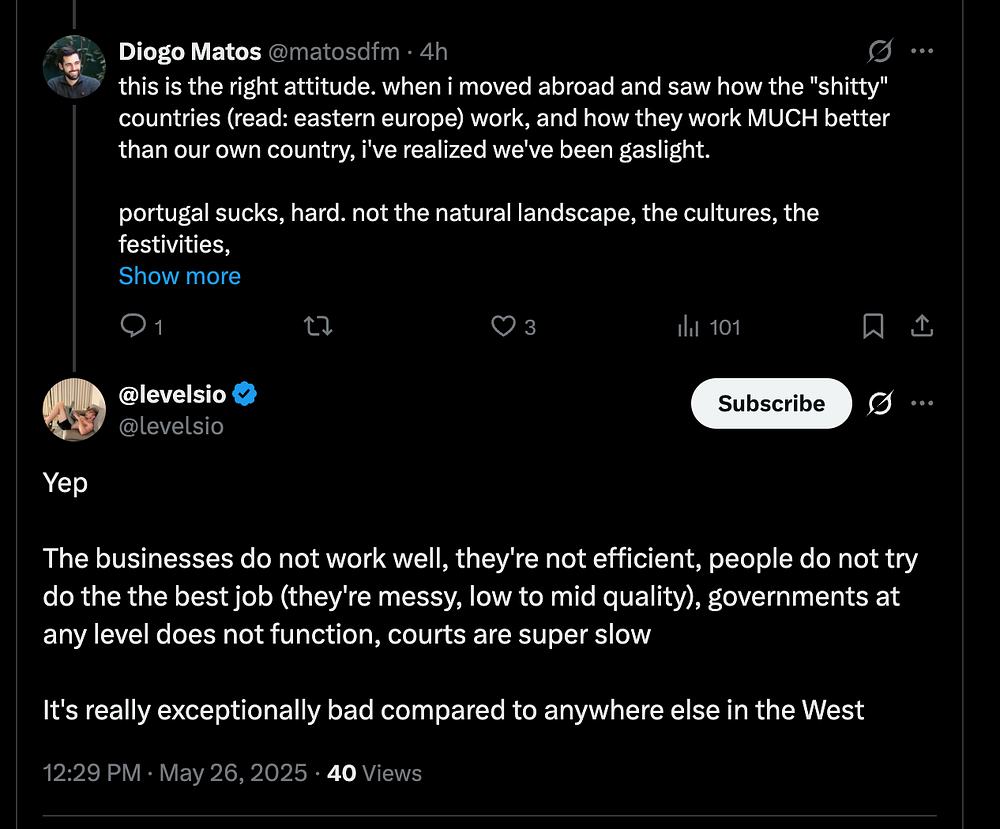Screen dimensions: 1000x829
Task: Open more options on levelsio's tweet
Action: pos(923,403)
